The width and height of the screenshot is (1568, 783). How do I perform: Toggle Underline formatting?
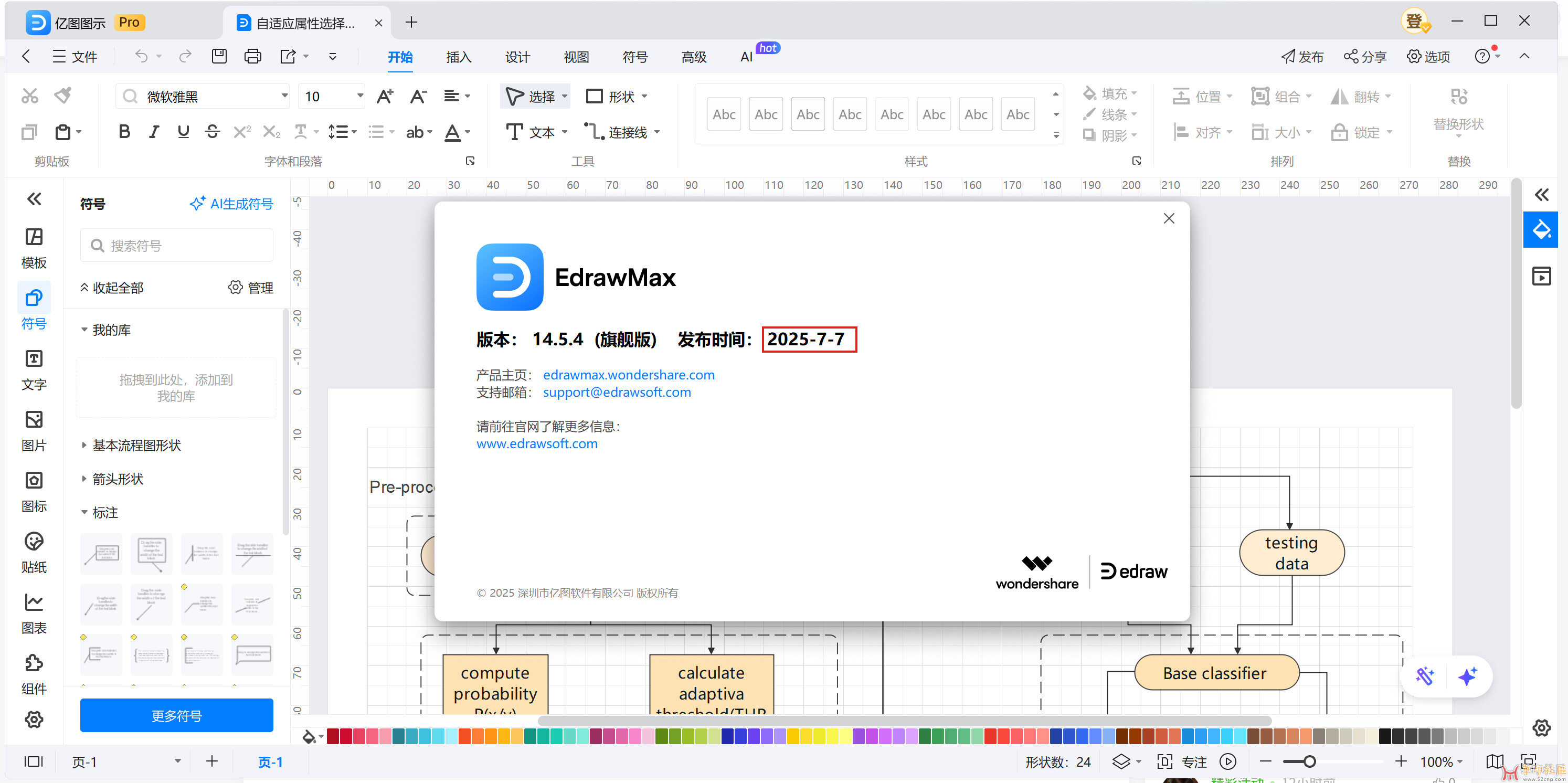coord(183,132)
